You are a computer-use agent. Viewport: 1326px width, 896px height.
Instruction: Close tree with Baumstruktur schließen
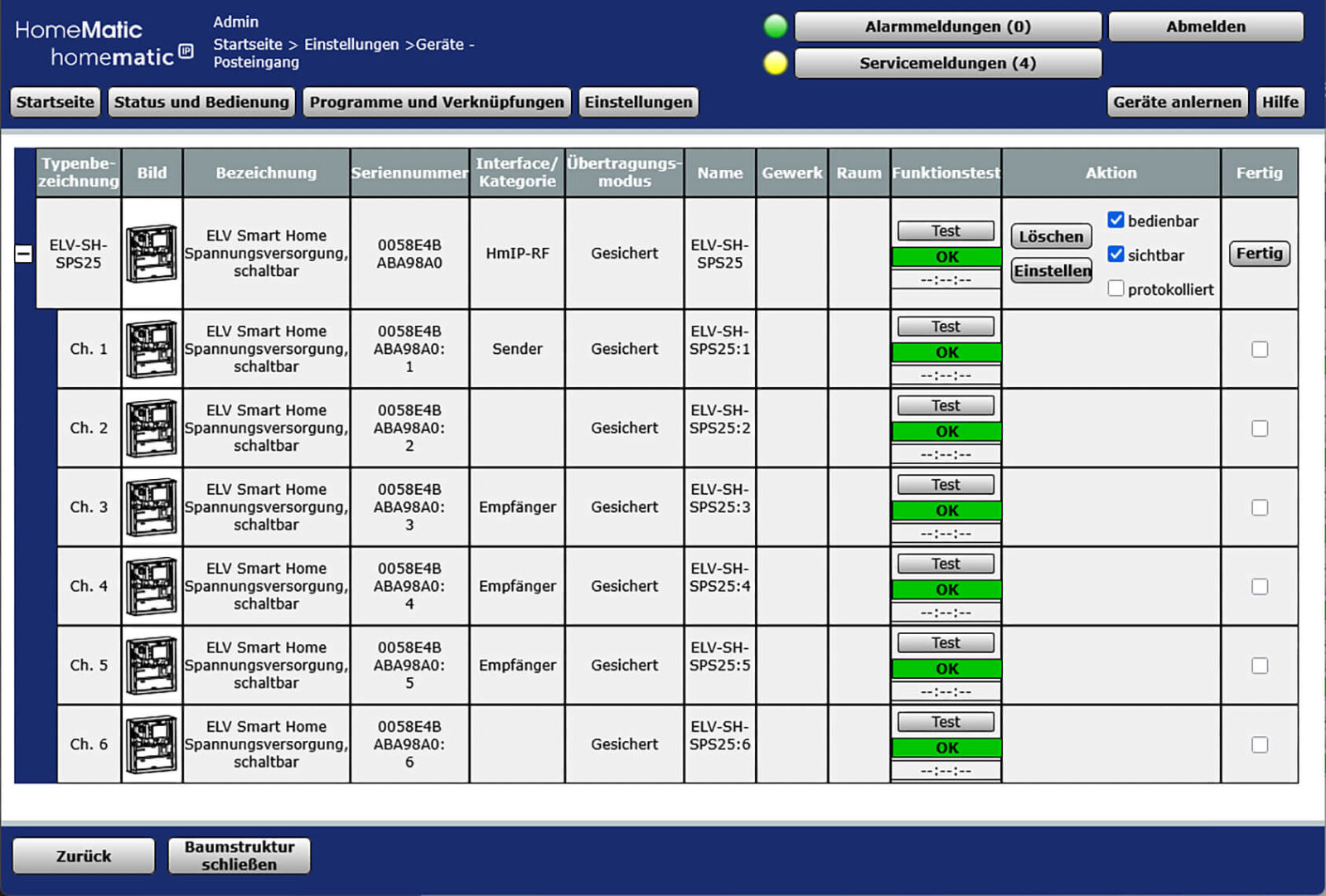(239, 855)
